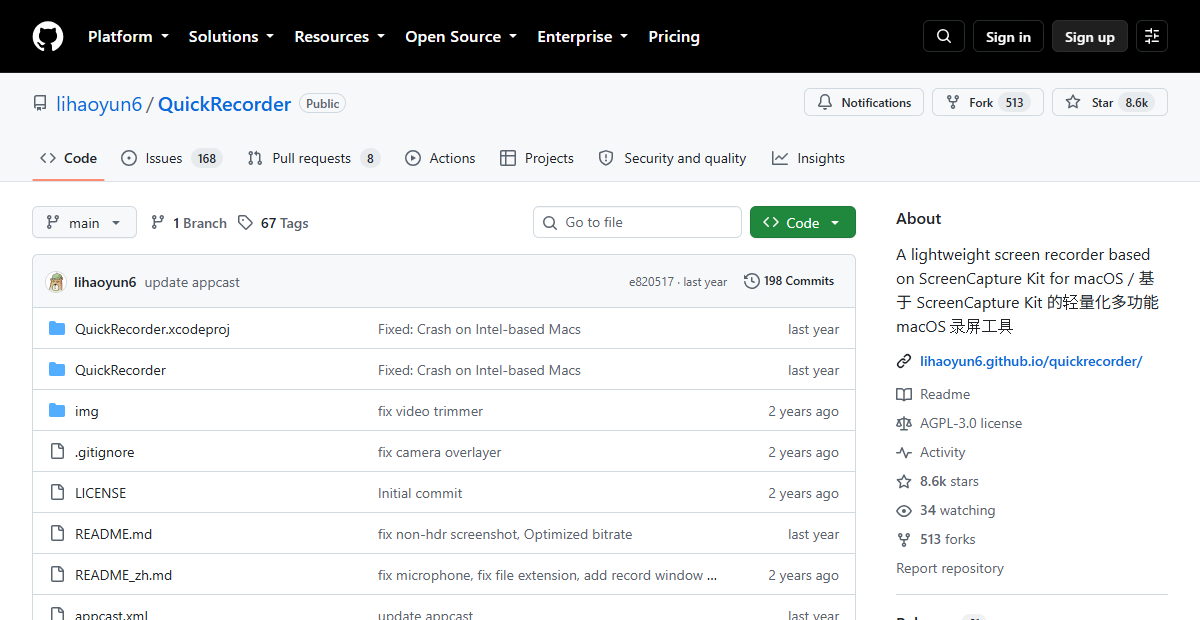Expand the Solutions menu
The image size is (1200, 620).
point(231,37)
